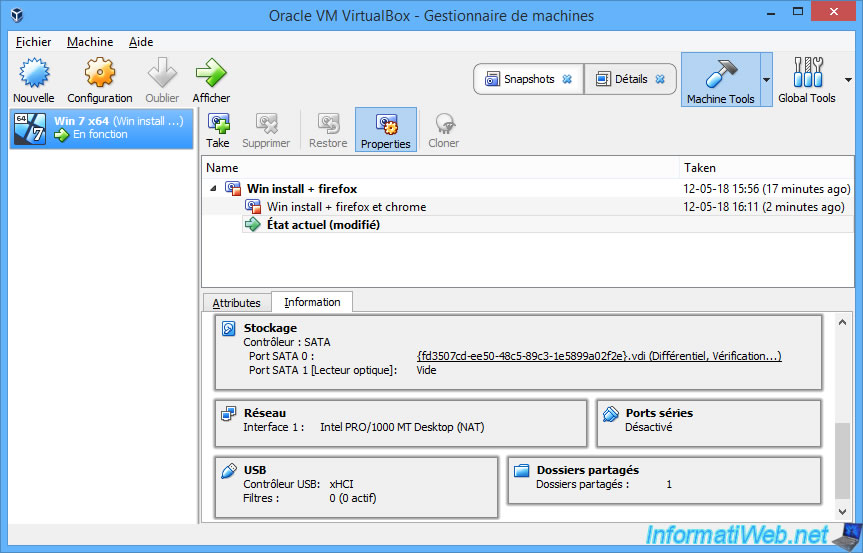This screenshot has width=863, height=553.
Task: Open the Fichier menu
Action: pyautogui.click(x=33, y=42)
